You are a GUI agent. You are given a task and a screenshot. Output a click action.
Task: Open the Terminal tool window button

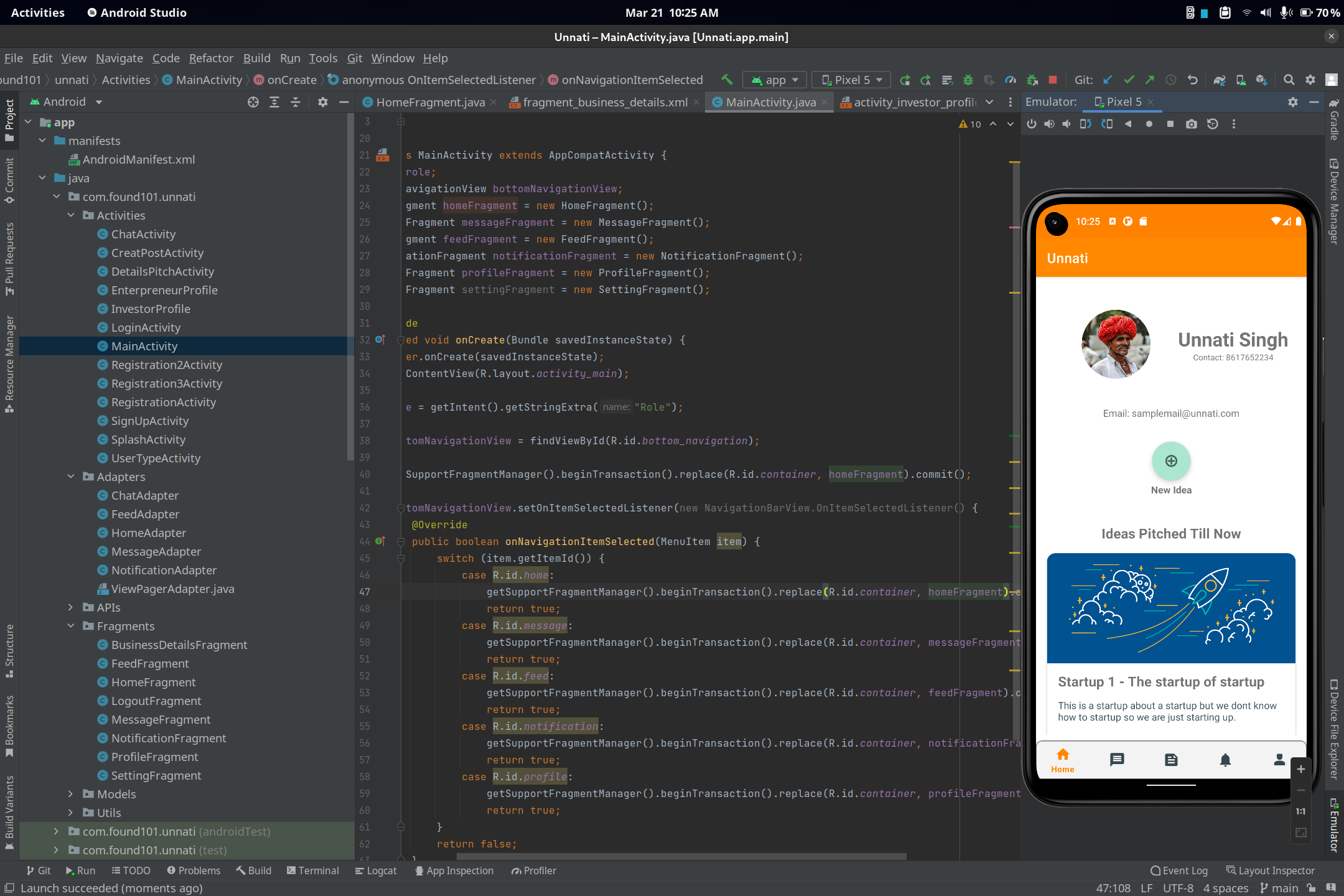coord(313,870)
